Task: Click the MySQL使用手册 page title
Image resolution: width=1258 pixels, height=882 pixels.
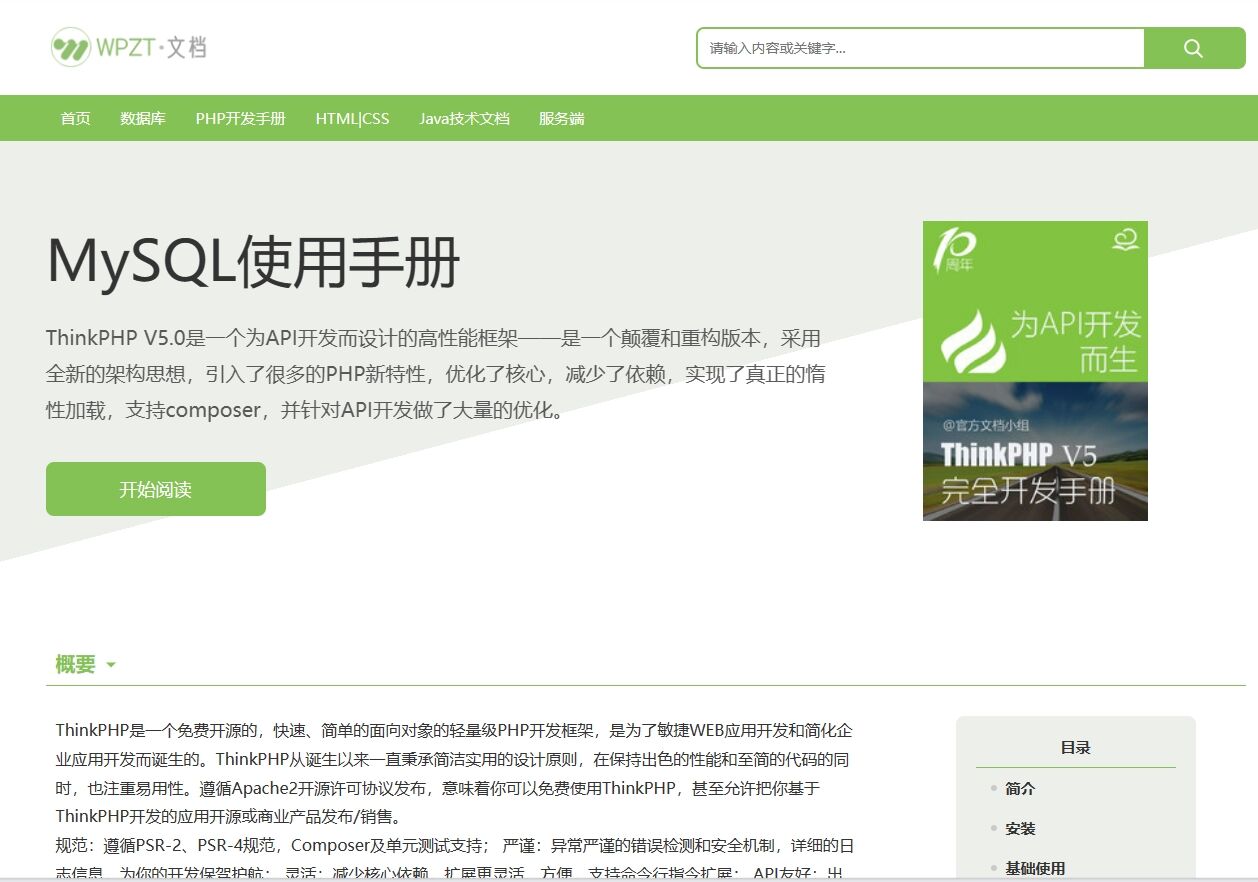Action: [x=253, y=262]
